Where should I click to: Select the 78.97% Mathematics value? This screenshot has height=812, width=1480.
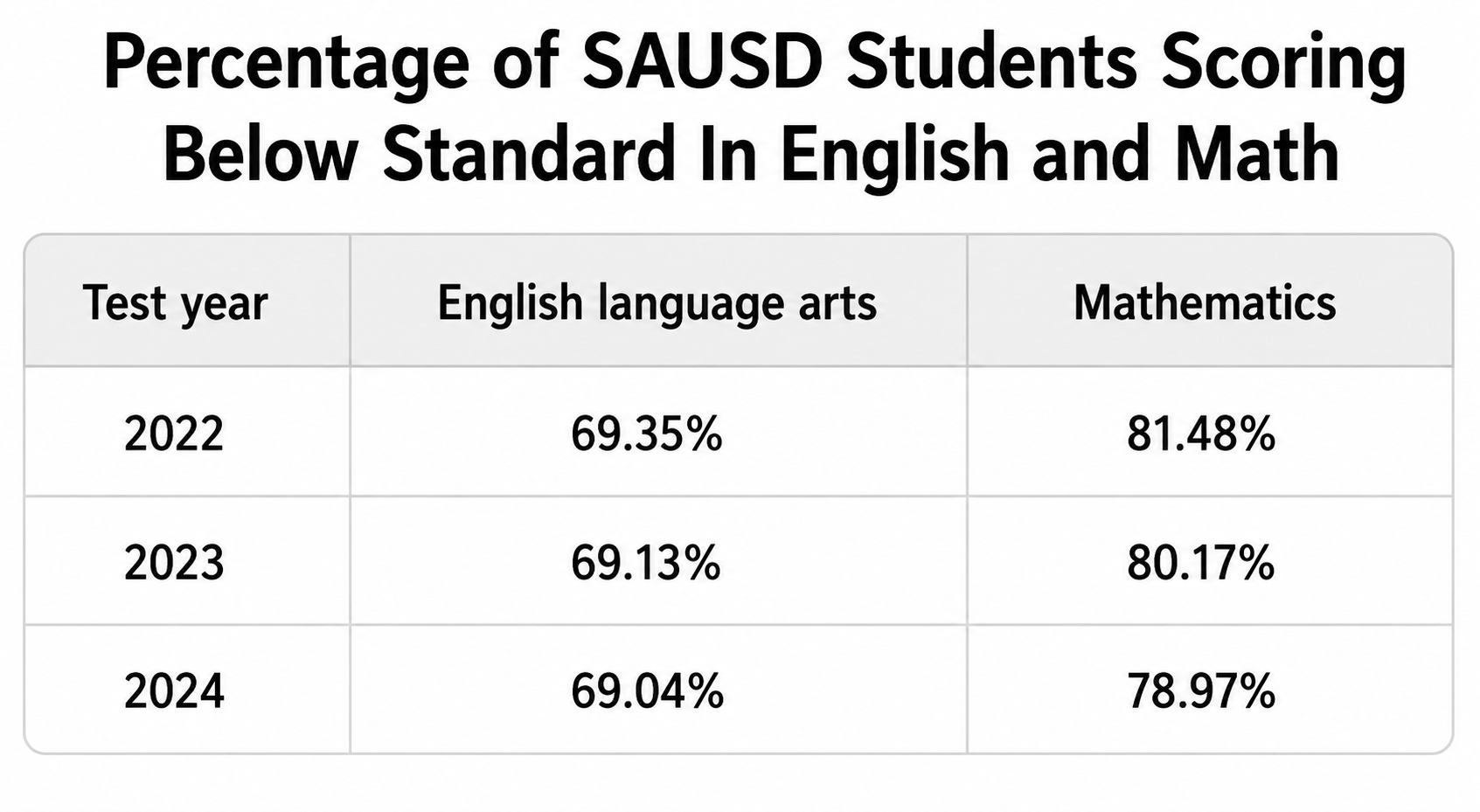(x=1201, y=691)
